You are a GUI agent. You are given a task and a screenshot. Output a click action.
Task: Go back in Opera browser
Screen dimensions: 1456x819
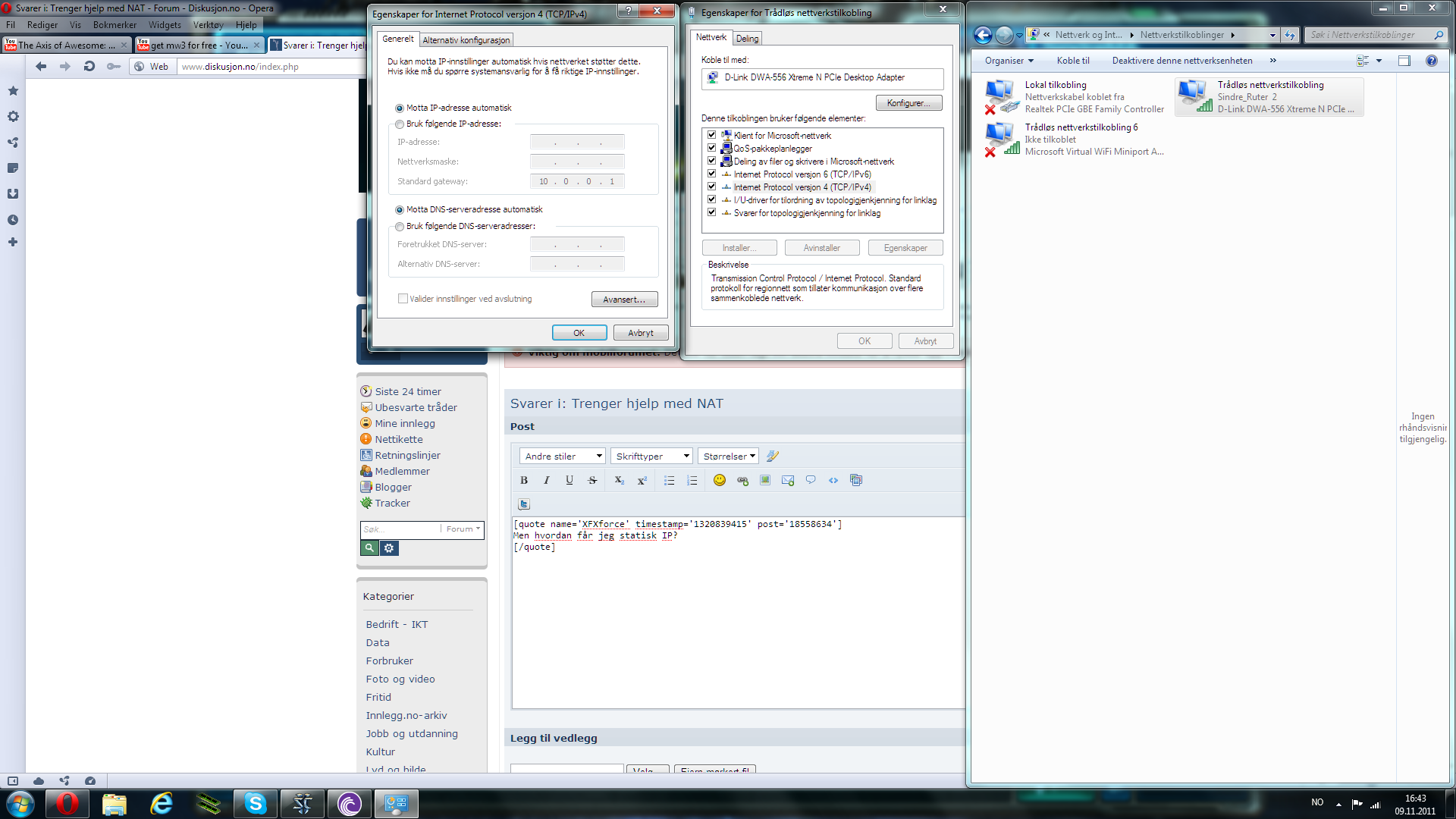coord(41,67)
